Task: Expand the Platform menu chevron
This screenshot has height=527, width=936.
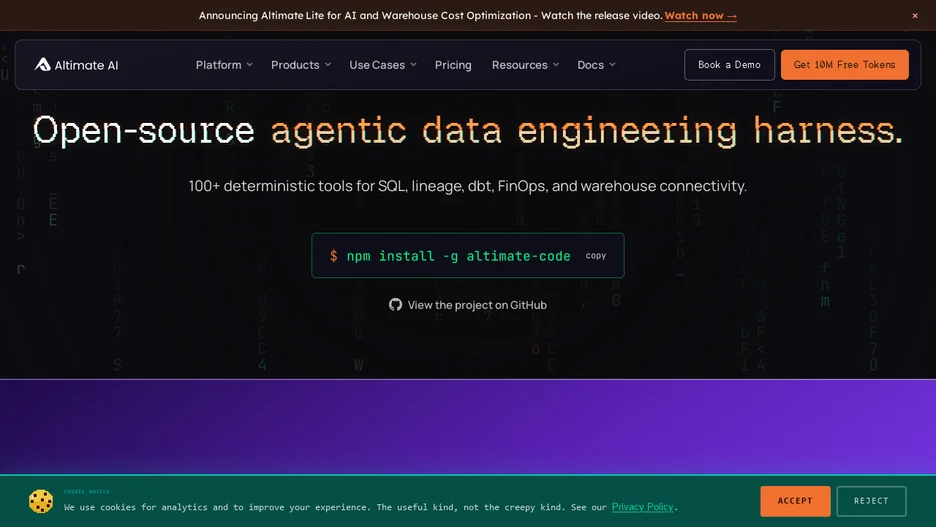Action: pyautogui.click(x=250, y=64)
